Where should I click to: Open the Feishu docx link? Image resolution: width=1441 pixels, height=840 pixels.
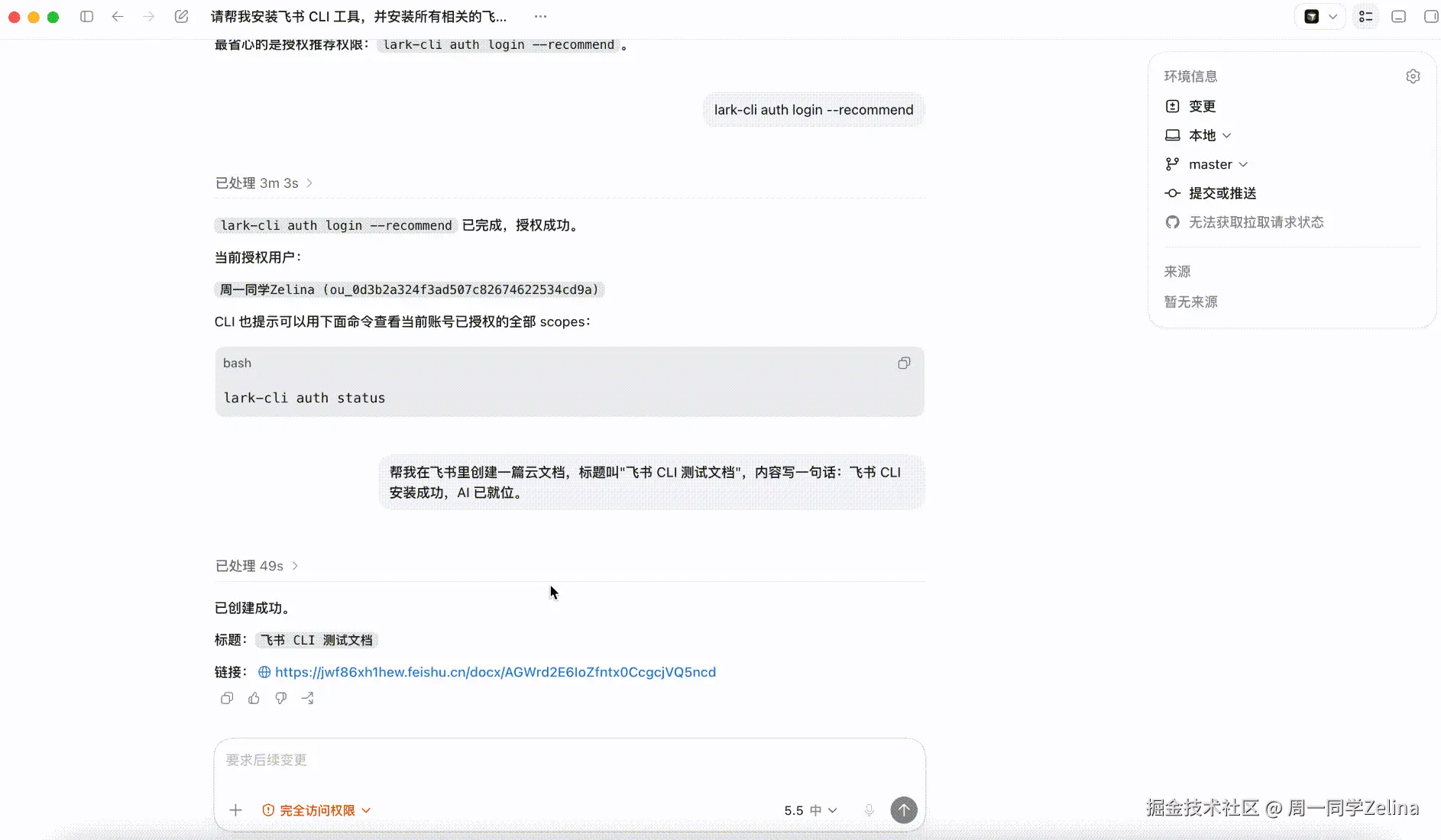[495, 672]
